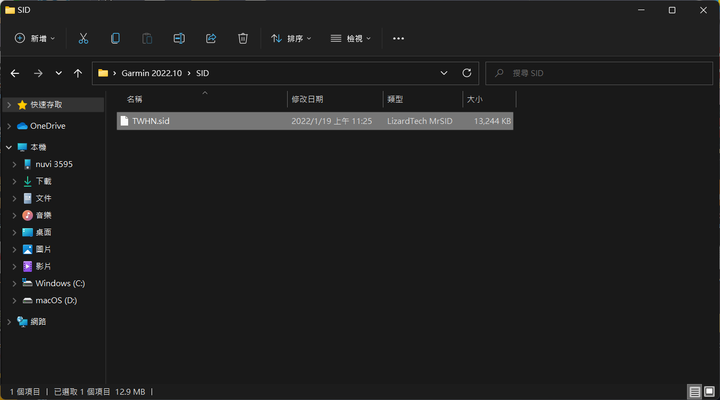
Task: Open the 新增 (New) dropdown button
Action: tap(35, 39)
